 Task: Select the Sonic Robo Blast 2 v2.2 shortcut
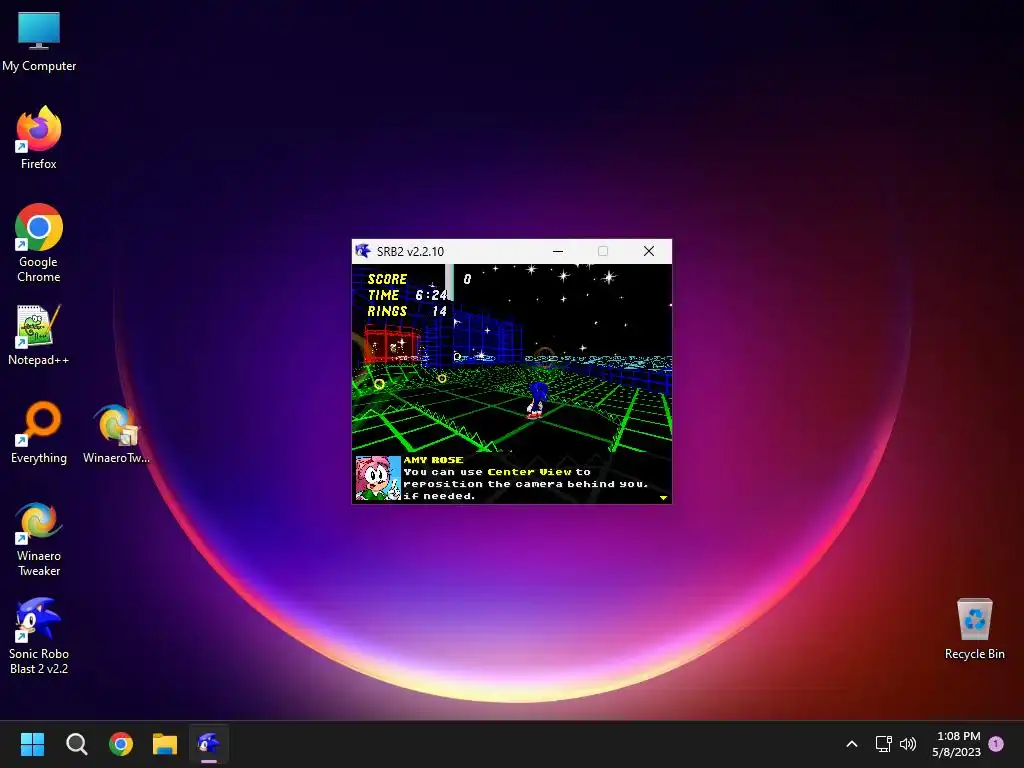pos(39,636)
